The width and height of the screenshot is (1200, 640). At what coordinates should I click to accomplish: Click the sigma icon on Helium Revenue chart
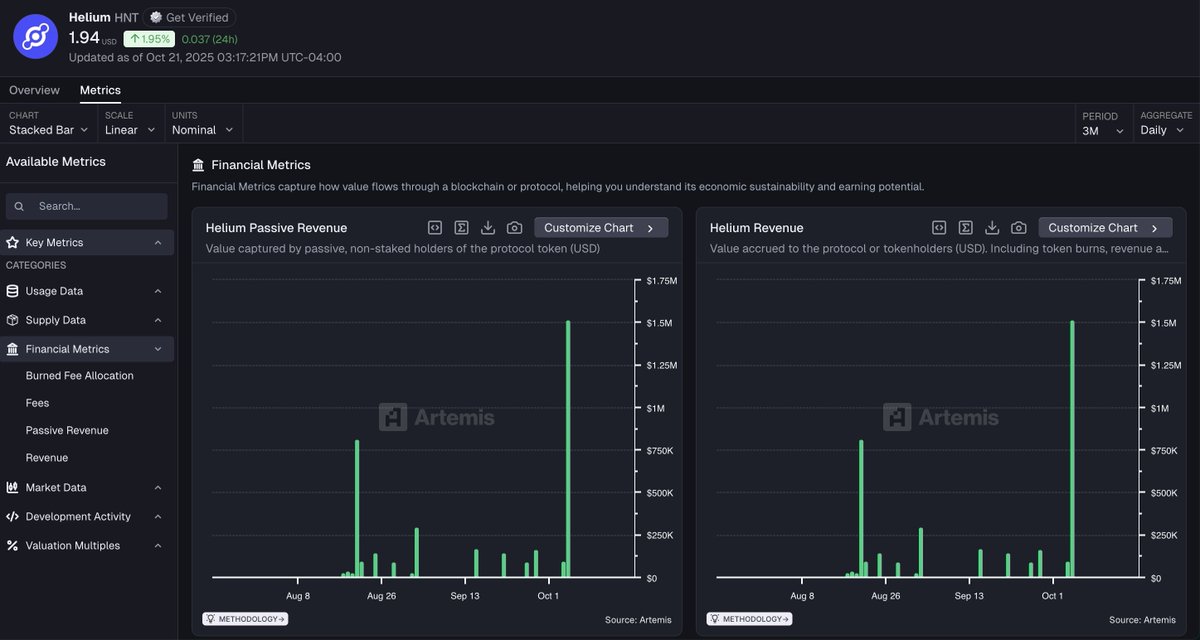coord(965,228)
